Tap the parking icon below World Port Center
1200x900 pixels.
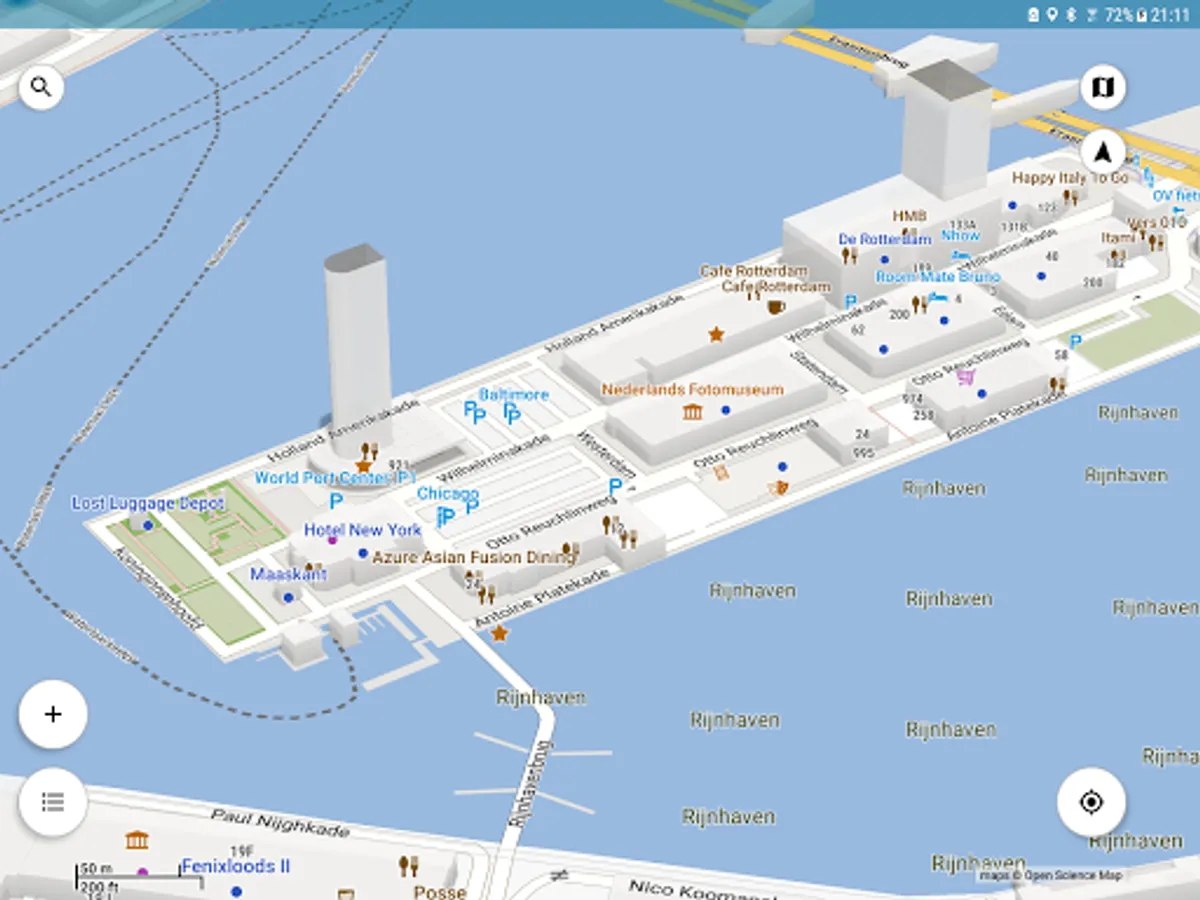click(336, 501)
